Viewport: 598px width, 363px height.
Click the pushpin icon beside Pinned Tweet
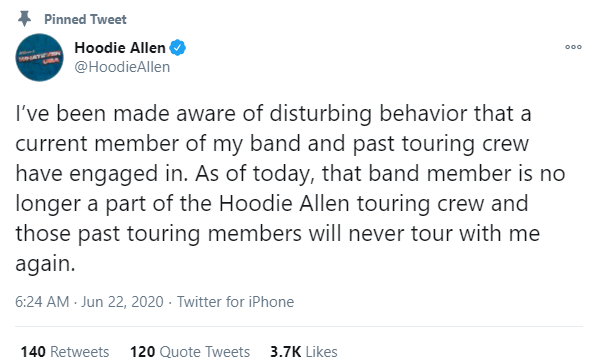pyautogui.click(x=24, y=19)
